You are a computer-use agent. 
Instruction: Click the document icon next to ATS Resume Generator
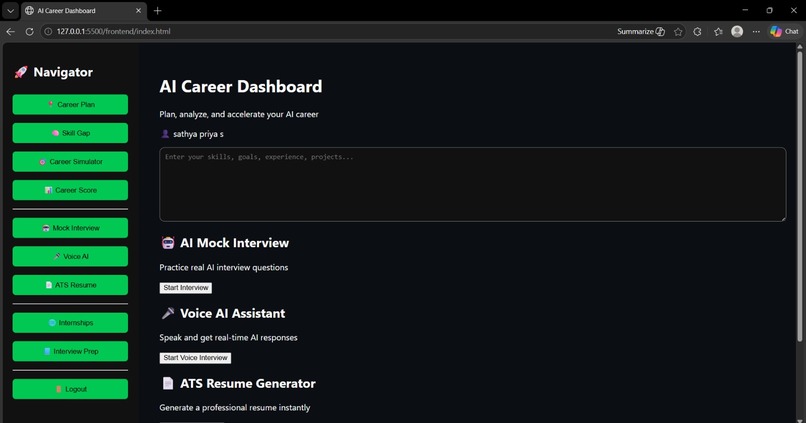coord(168,383)
